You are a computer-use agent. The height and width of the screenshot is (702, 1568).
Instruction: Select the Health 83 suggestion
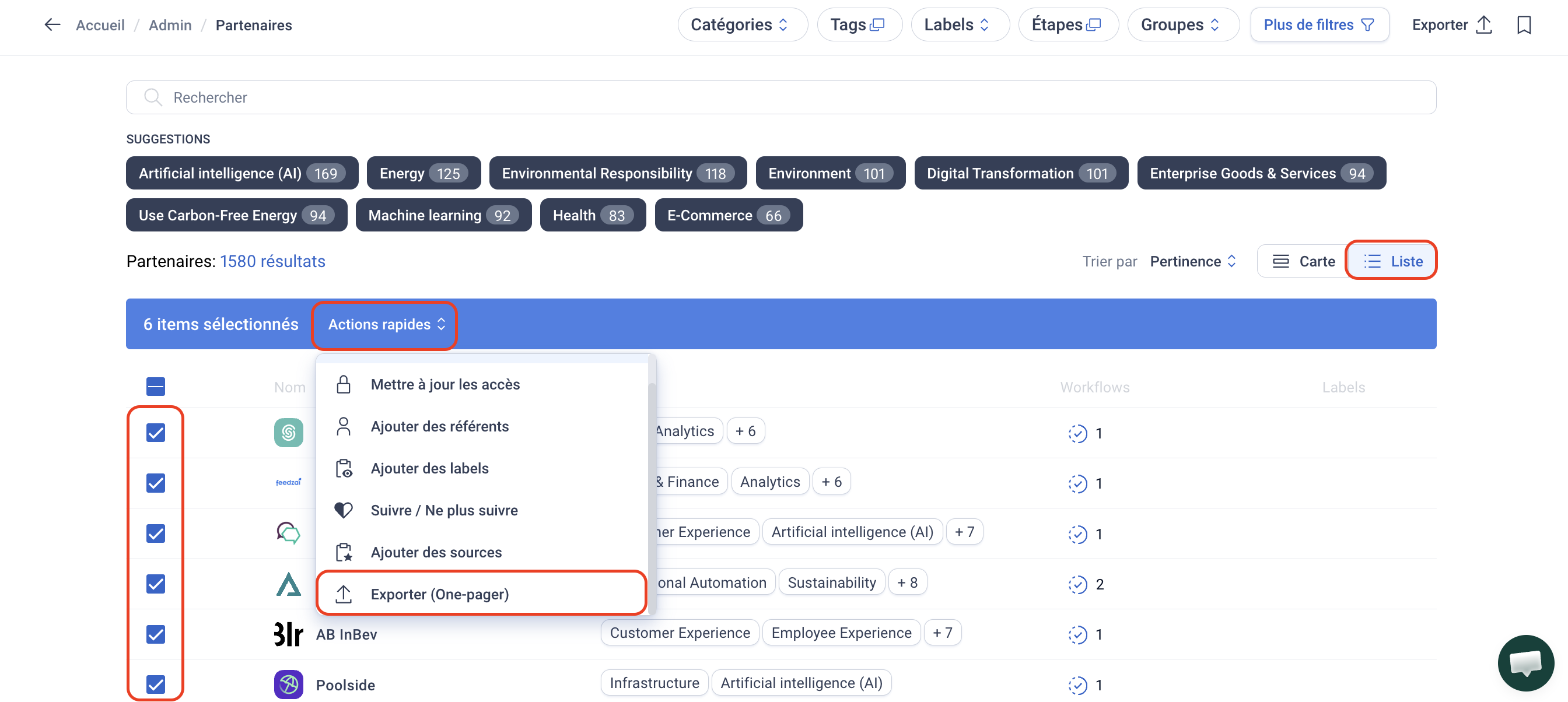coord(592,215)
